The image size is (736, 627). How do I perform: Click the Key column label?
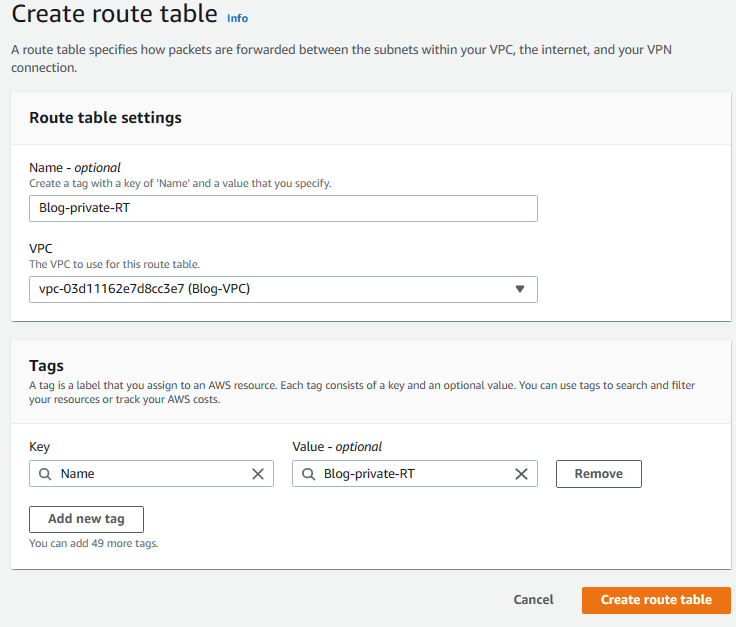(x=40, y=447)
